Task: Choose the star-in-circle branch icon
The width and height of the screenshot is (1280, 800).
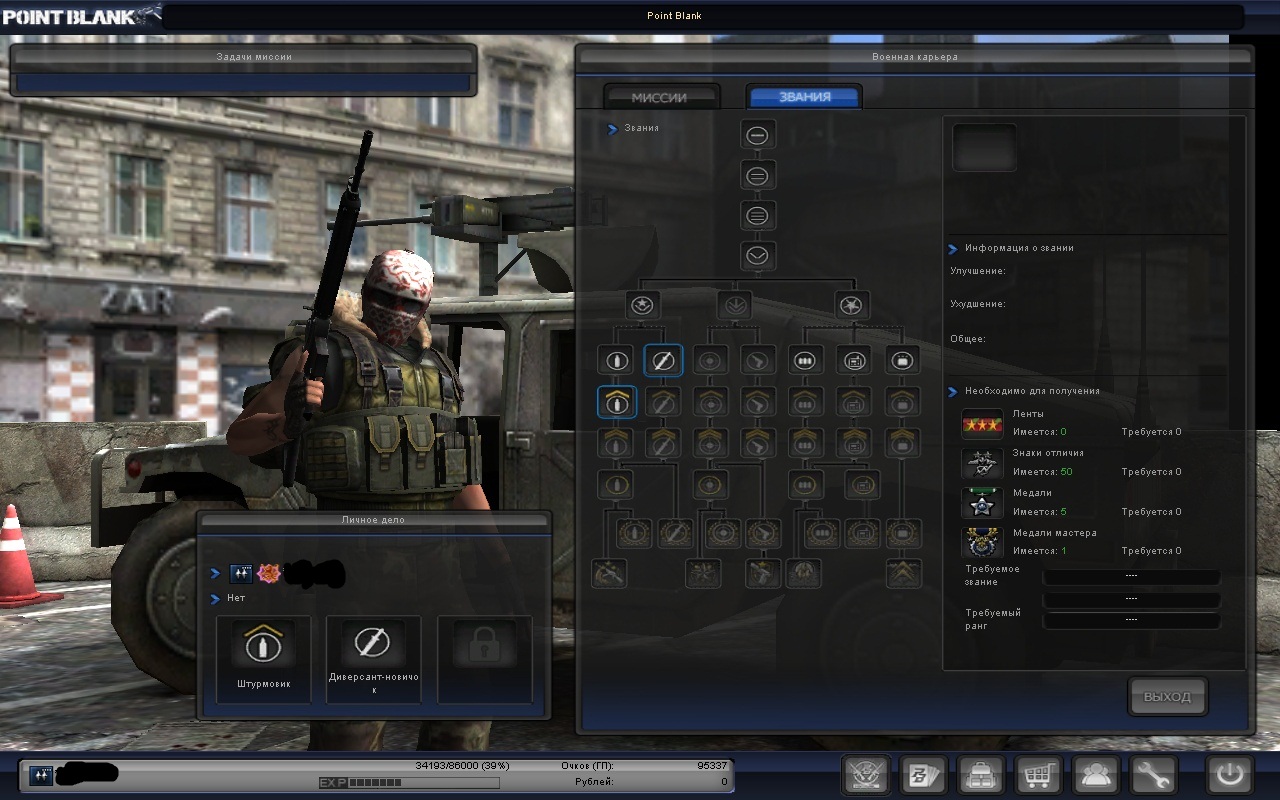Action: click(642, 305)
